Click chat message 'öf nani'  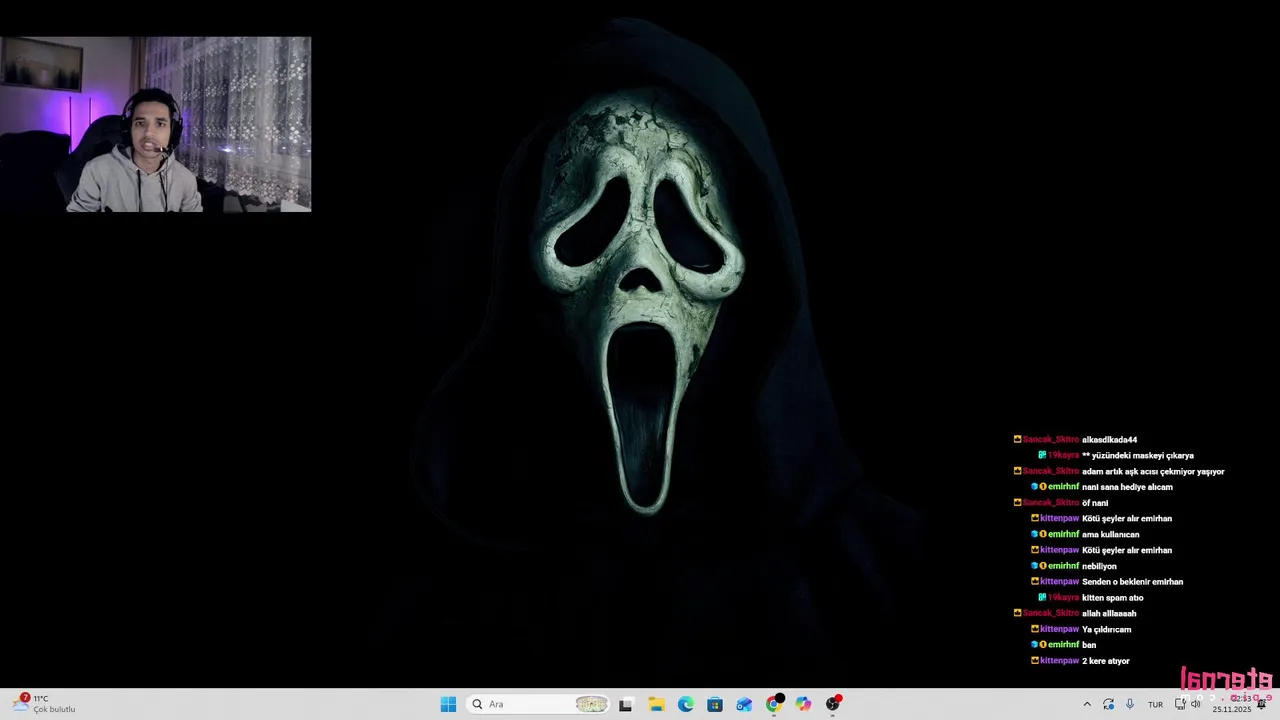point(1095,503)
